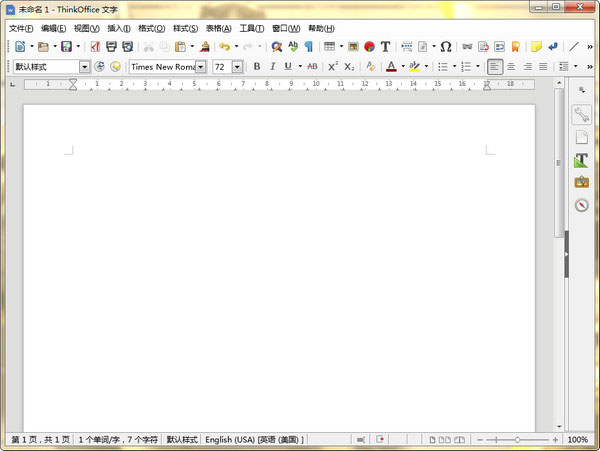
Task: Click the zoom out minus button
Action: point(480,440)
